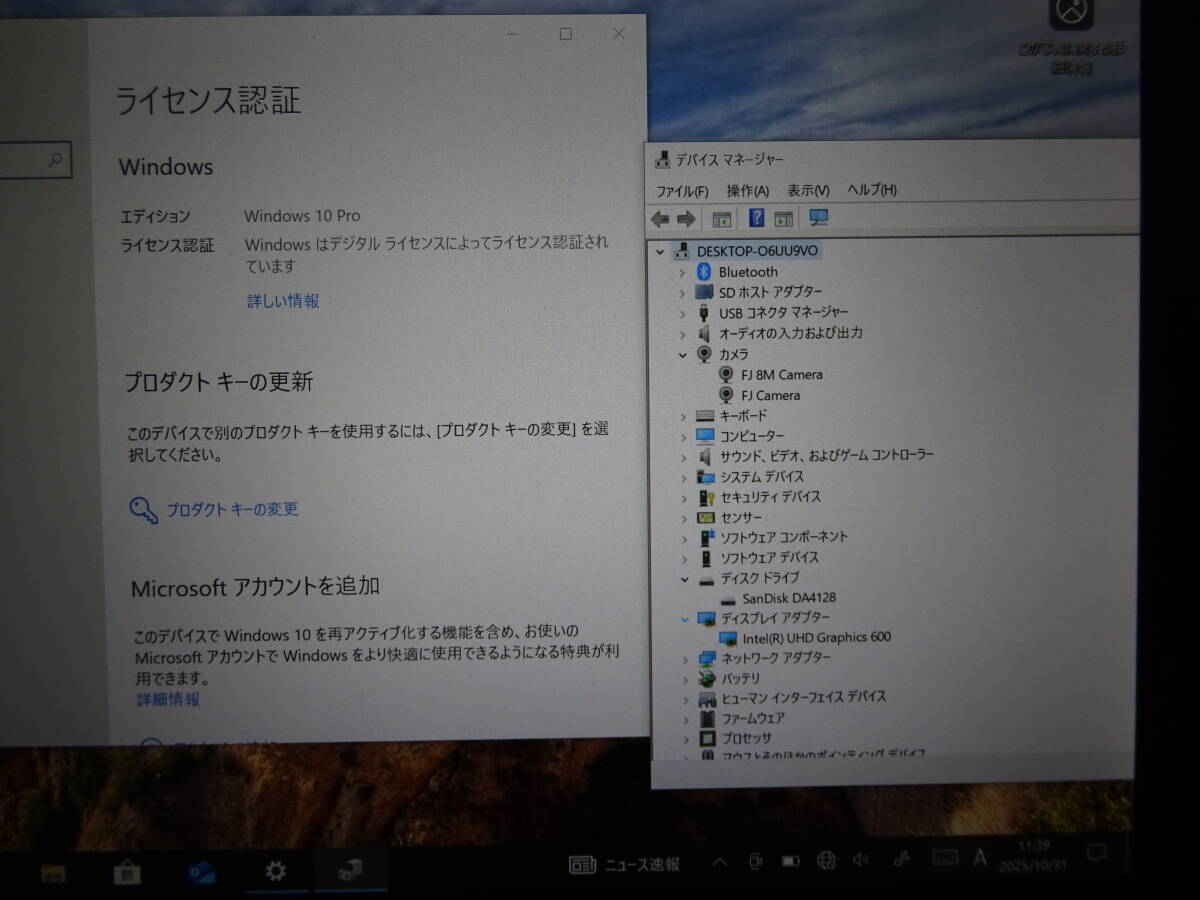The height and width of the screenshot is (900, 1200).
Task: Collapse the カメラ category
Action: (x=683, y=354)
